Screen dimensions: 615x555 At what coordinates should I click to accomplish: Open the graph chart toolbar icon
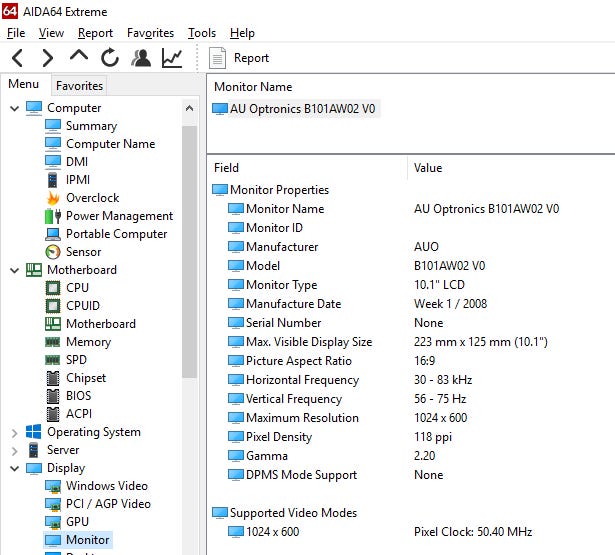pos(172,58)
